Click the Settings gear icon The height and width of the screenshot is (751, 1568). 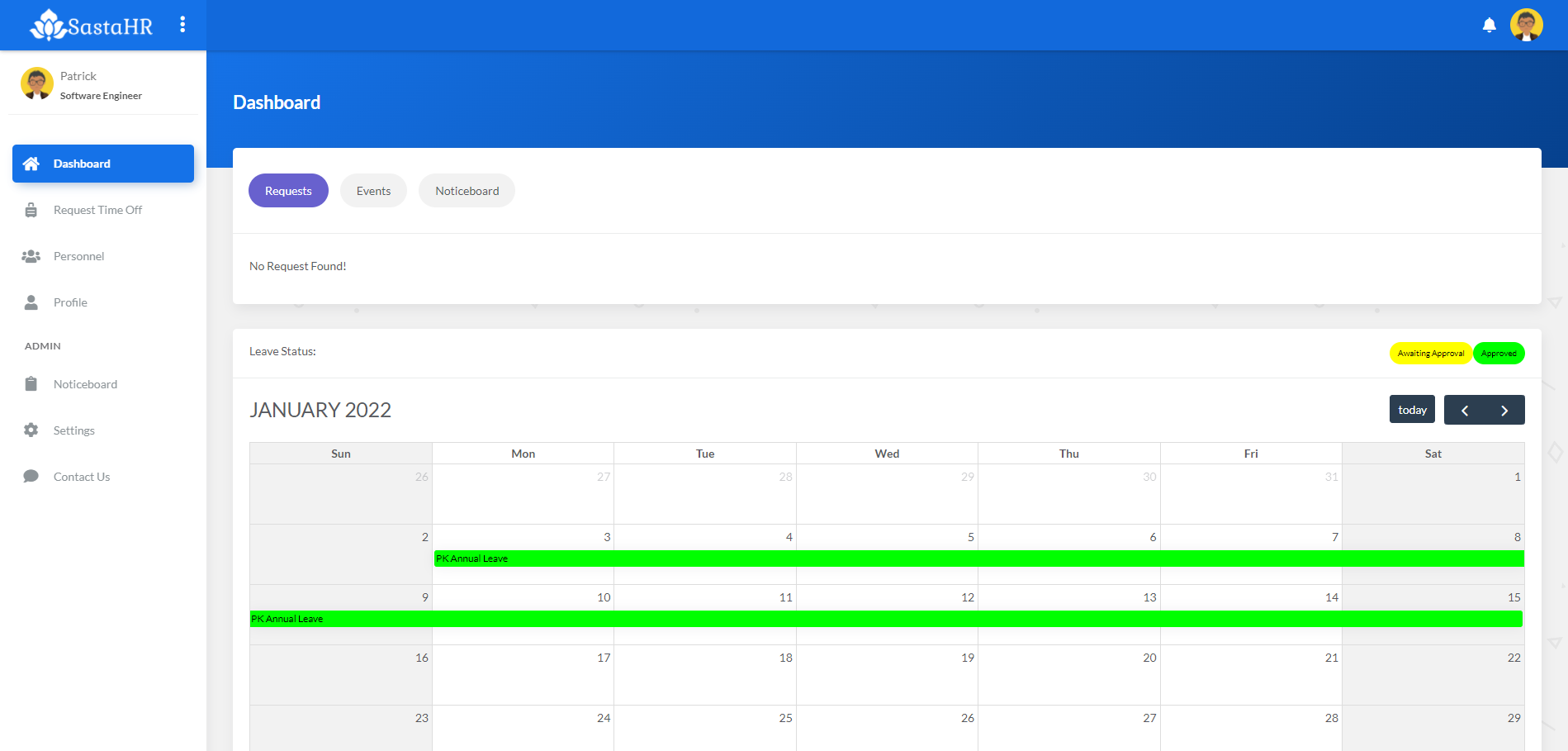click(x=31, y=430)
